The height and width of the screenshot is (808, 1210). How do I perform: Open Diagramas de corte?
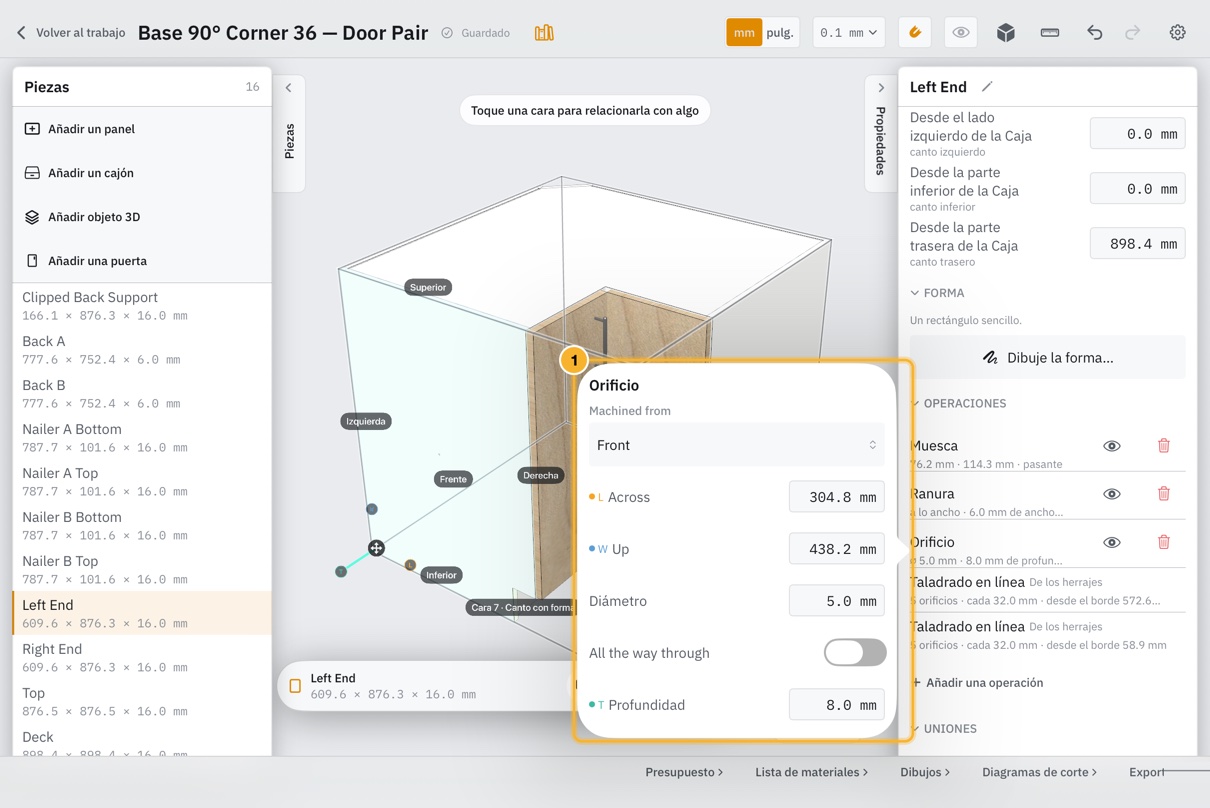pos(1039,772)
